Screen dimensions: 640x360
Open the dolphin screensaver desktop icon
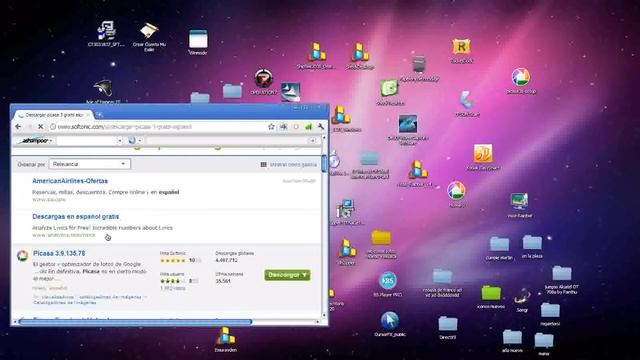pos(408,130)
